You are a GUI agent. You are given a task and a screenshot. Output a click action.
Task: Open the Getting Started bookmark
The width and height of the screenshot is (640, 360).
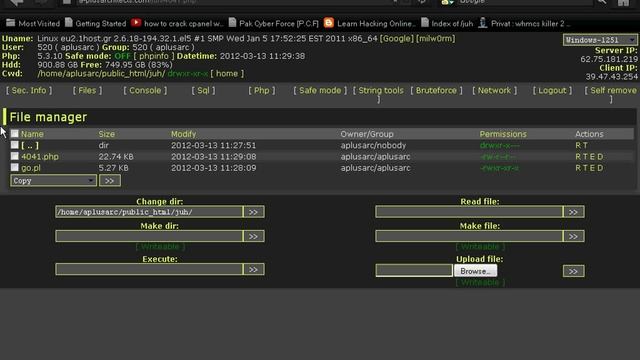tap(96, 23)
